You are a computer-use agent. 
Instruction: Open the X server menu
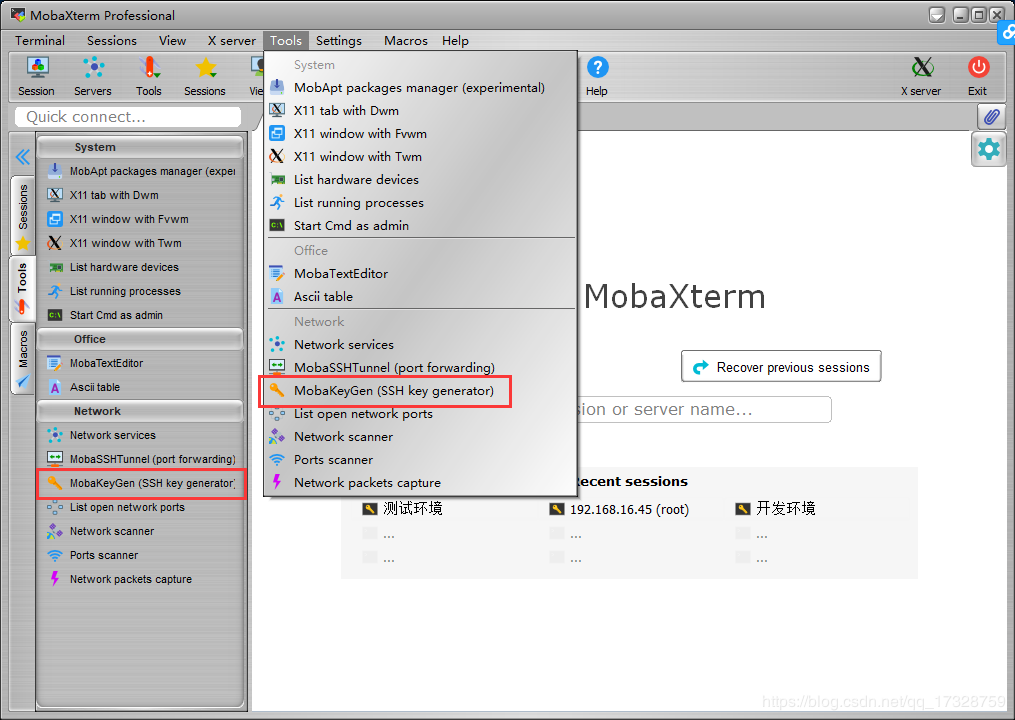click(232, 41)
